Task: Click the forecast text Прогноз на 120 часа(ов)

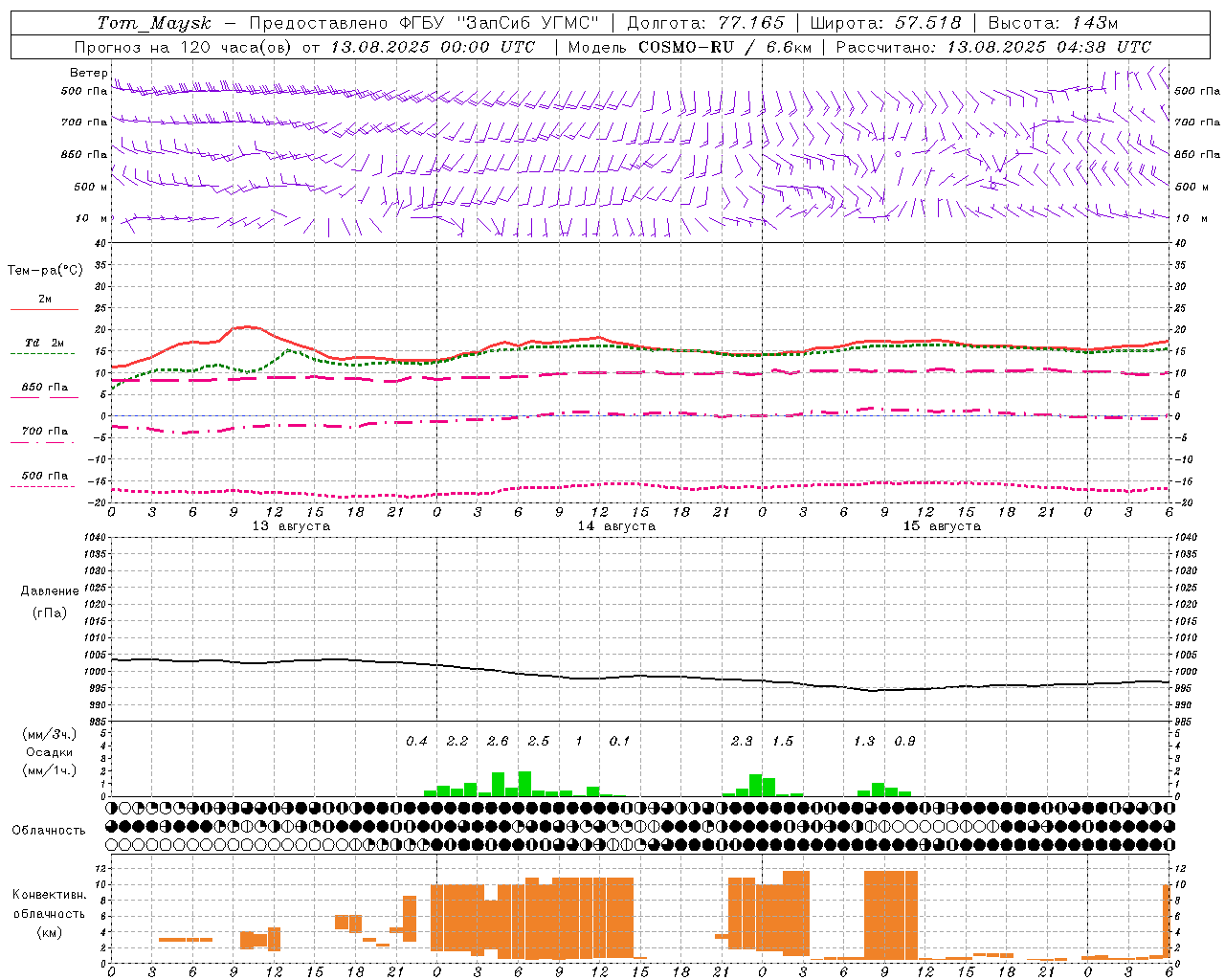Action: (x=184, y=47)
